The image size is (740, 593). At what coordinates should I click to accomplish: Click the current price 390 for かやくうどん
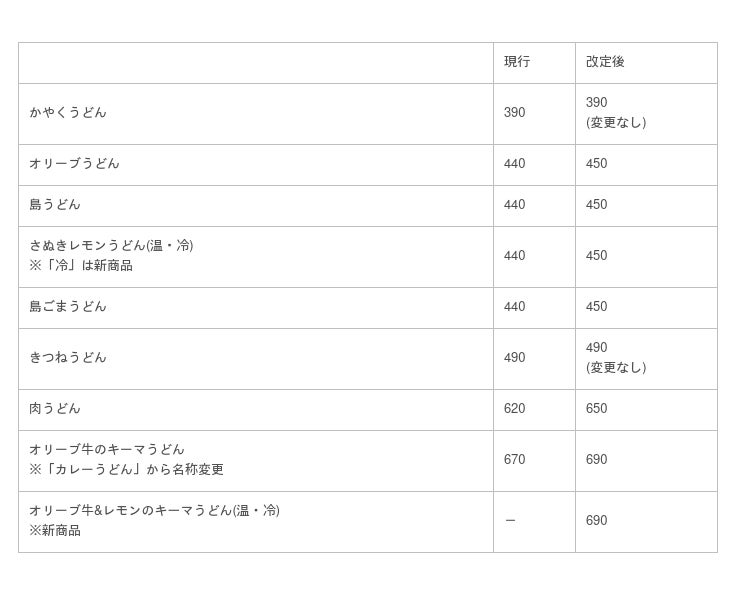click(x=514, y=113)
